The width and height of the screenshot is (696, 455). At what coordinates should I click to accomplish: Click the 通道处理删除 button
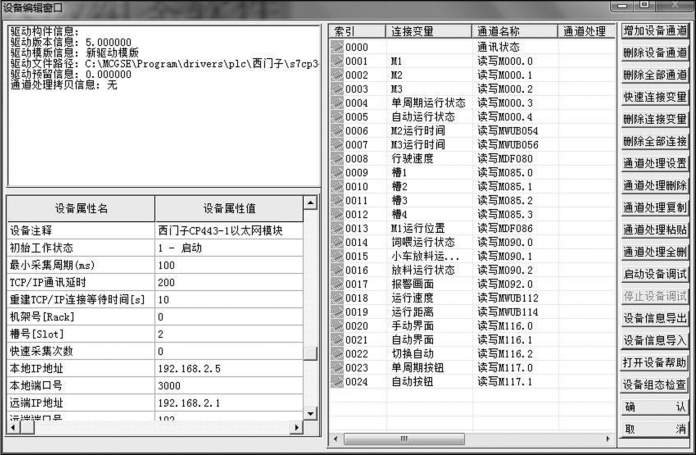(655, 186)
